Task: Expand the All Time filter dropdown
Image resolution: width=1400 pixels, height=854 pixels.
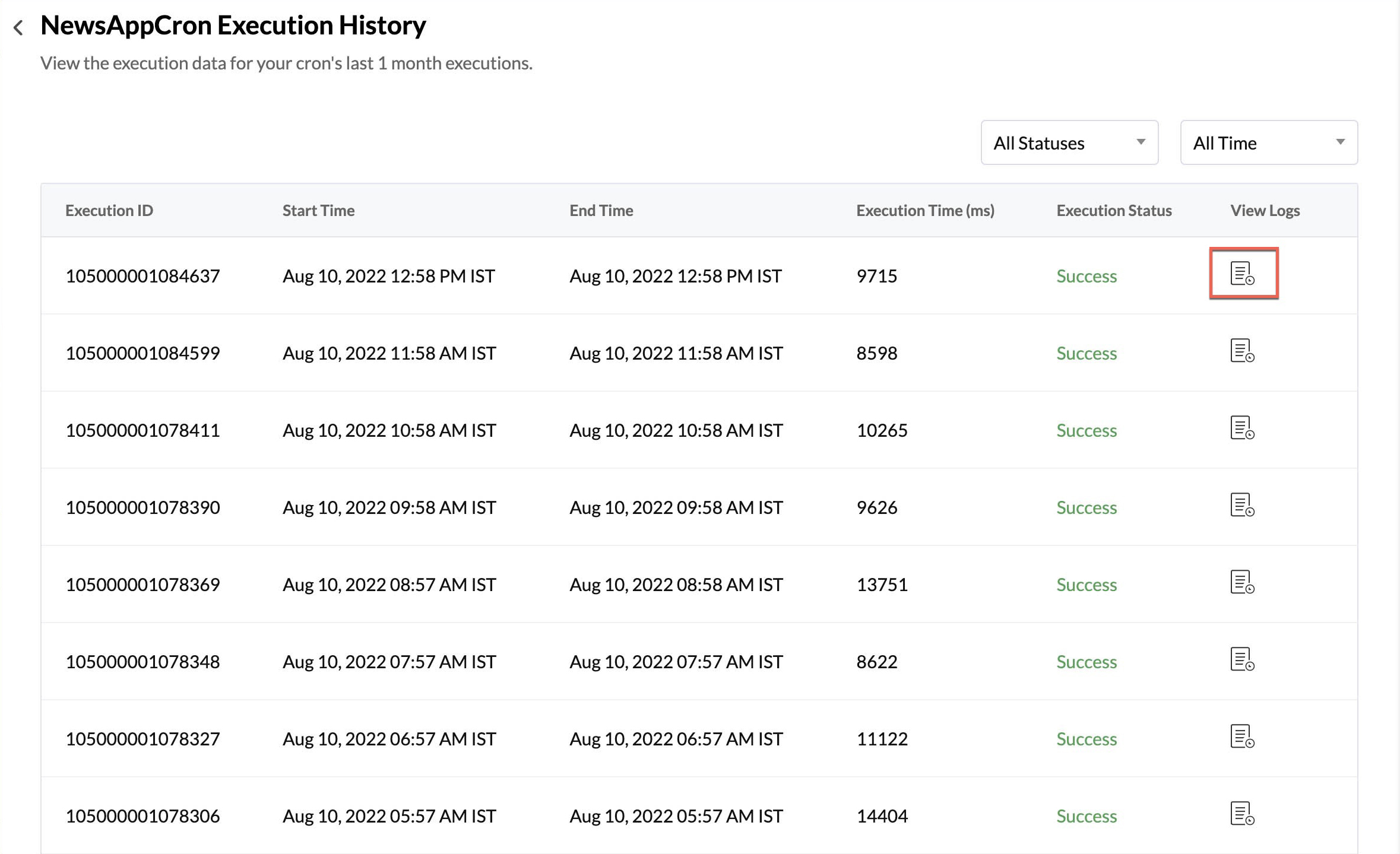Action: pos(1268,142)
